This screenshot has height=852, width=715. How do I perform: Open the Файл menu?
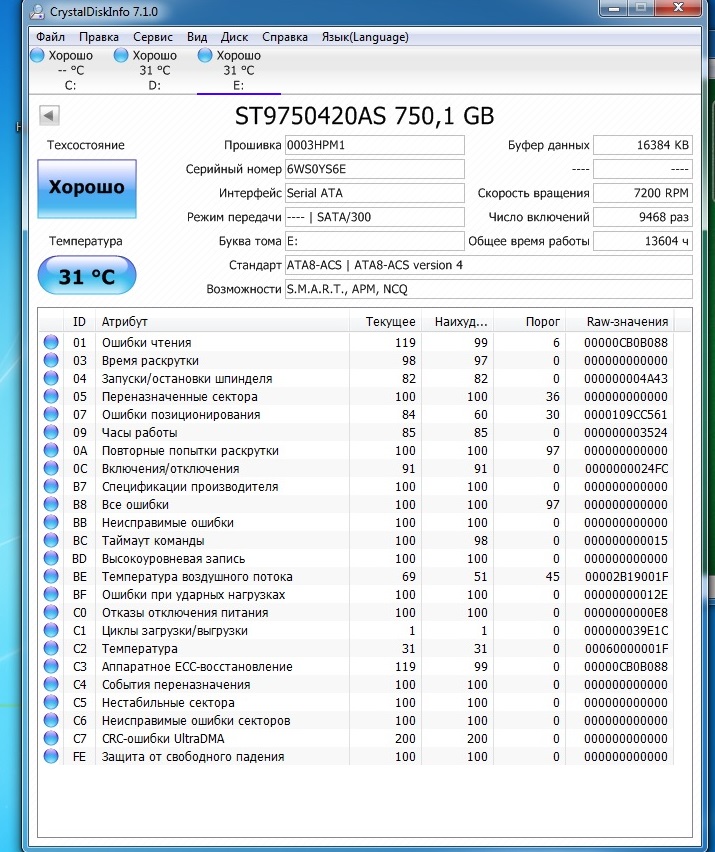point(50,37)
